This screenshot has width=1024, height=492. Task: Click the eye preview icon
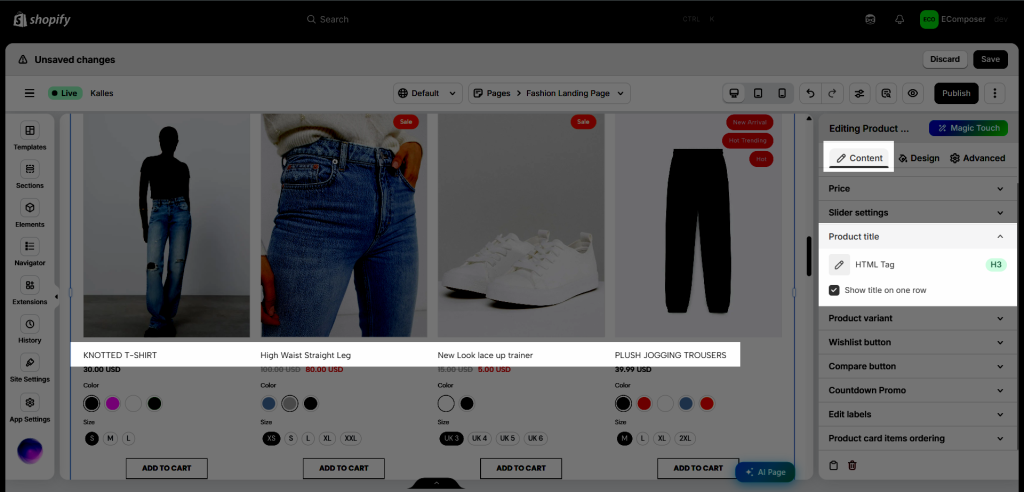912,93
